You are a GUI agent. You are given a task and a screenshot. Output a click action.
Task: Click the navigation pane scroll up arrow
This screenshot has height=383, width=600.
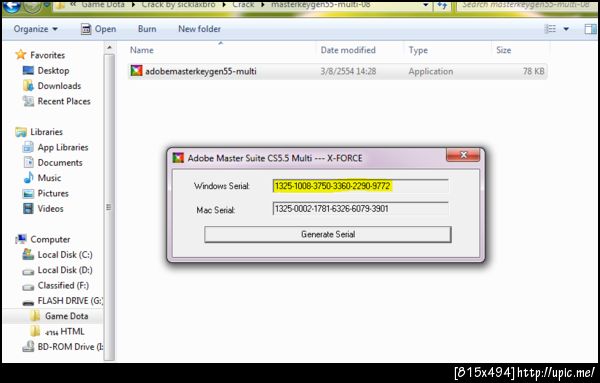[109, 48]
